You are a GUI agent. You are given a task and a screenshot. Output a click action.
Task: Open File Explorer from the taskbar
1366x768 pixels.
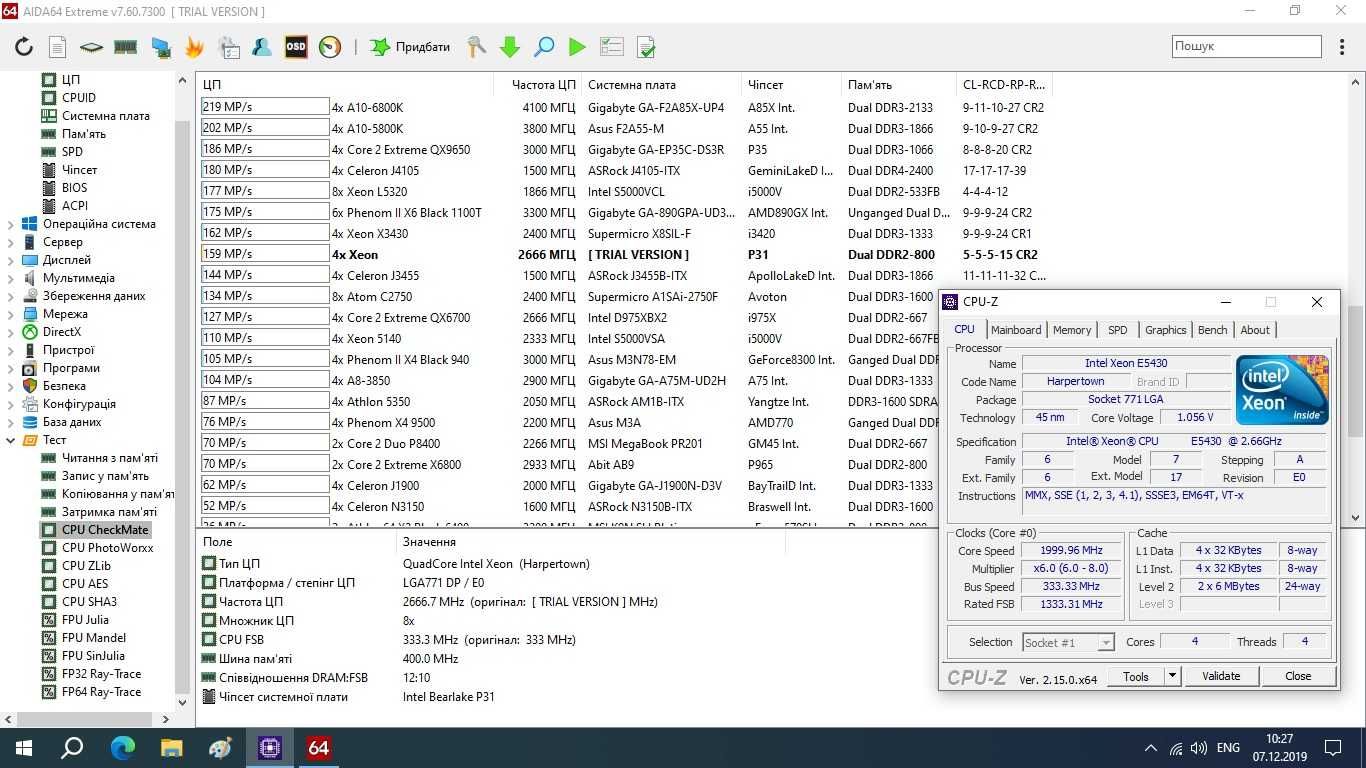pos(171,747)
